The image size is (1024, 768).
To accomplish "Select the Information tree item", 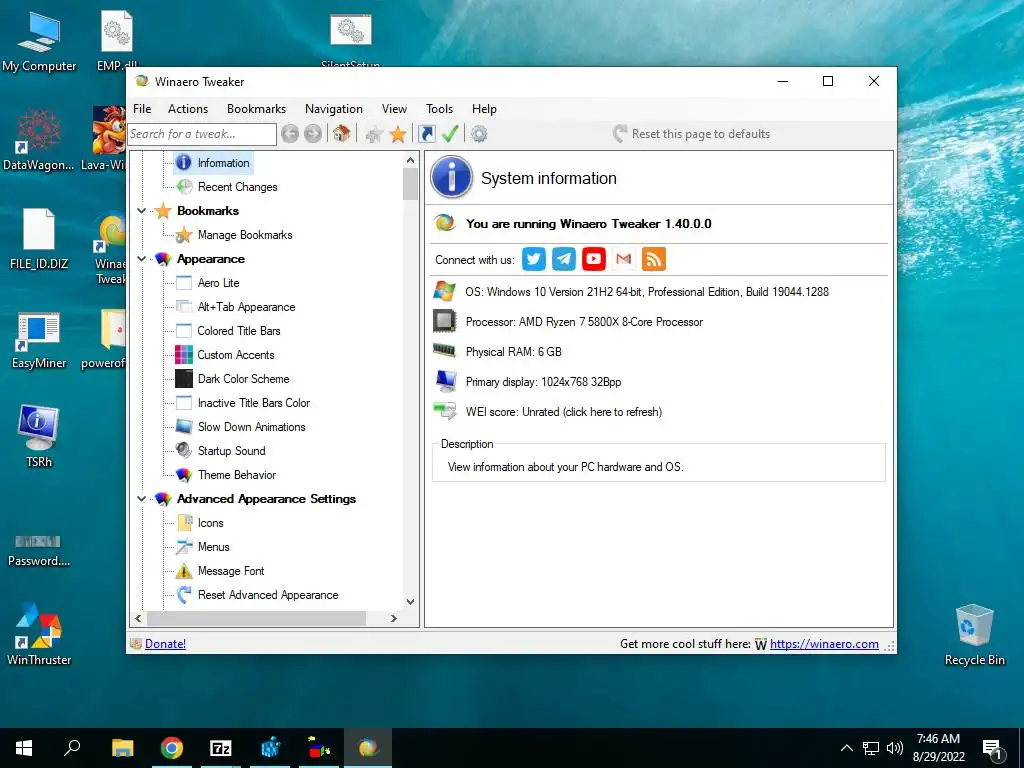I will click(223, 163).
